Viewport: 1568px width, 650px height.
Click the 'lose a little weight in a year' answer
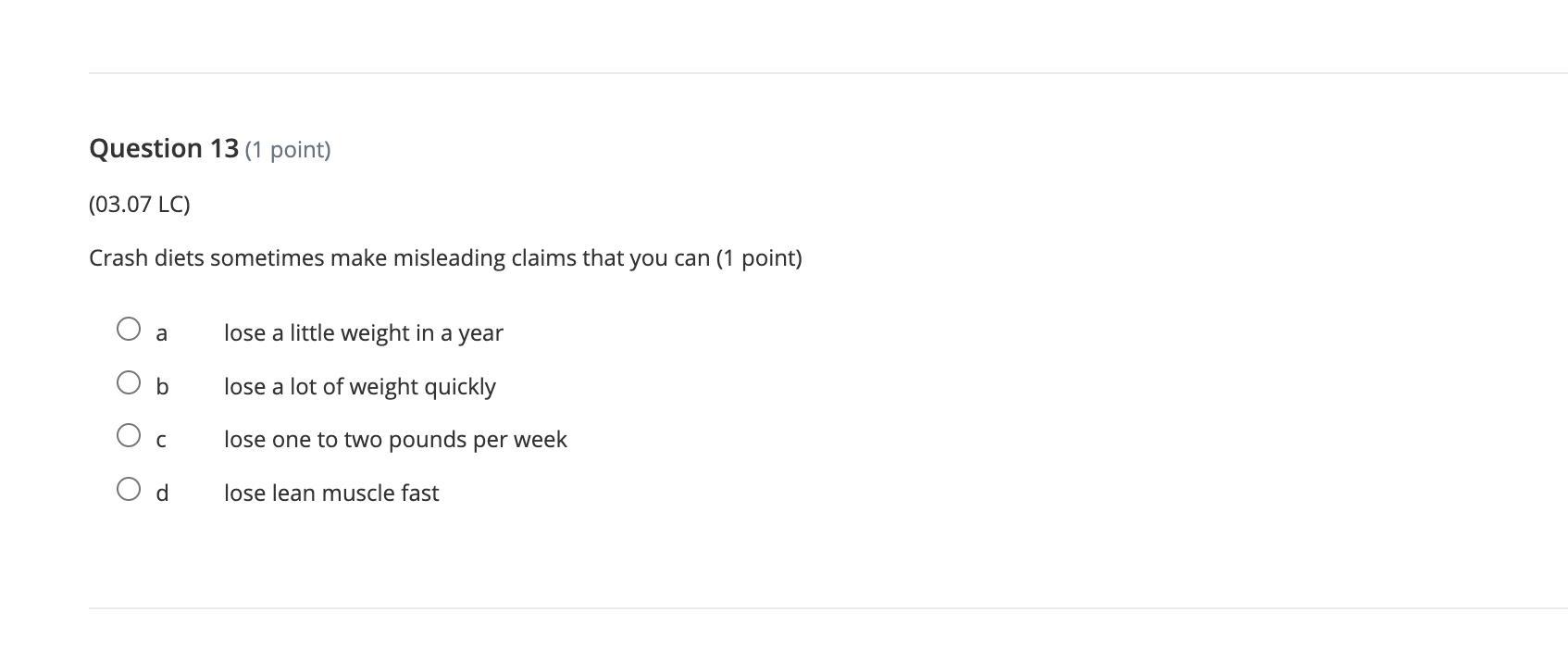tap(363, 332)
